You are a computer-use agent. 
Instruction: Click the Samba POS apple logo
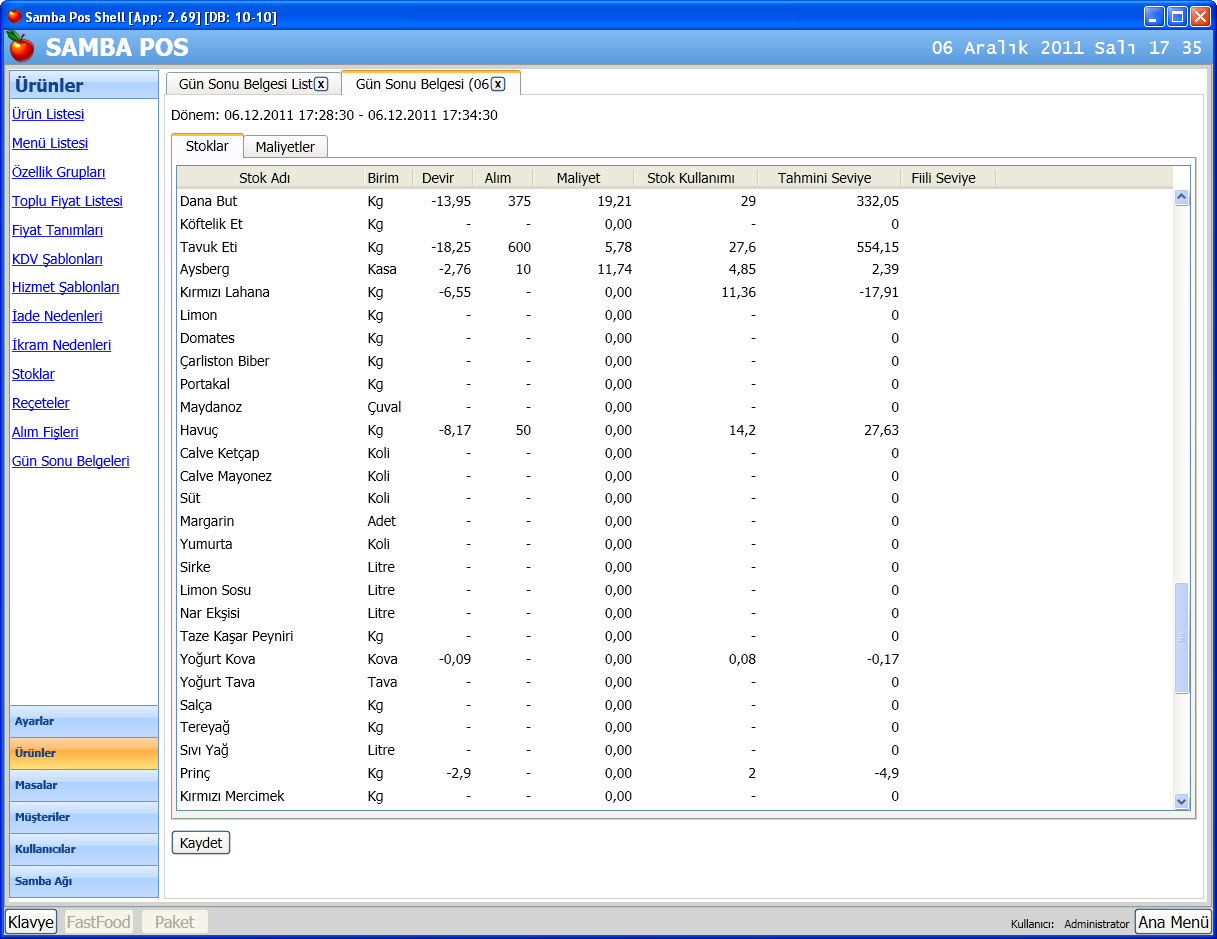(21, 46)
